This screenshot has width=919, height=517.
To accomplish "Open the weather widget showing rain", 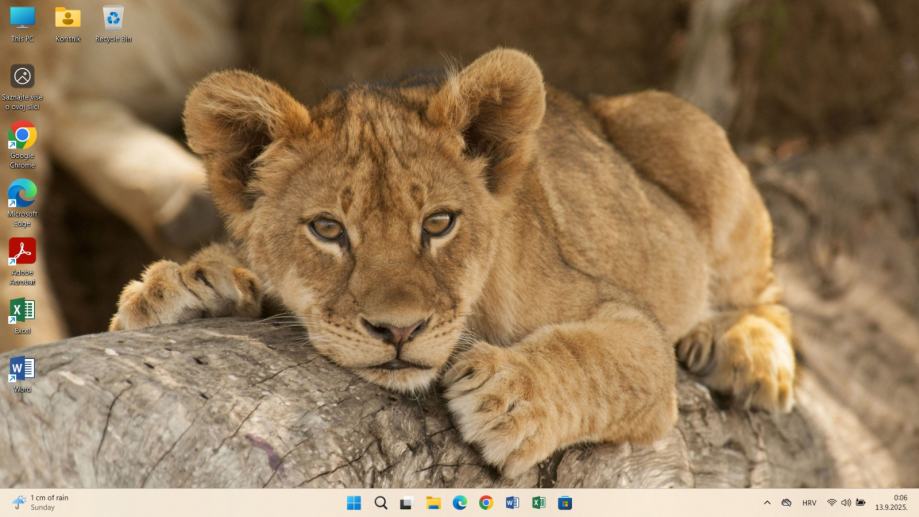I will pyautogui.click(x=40, y=502).
